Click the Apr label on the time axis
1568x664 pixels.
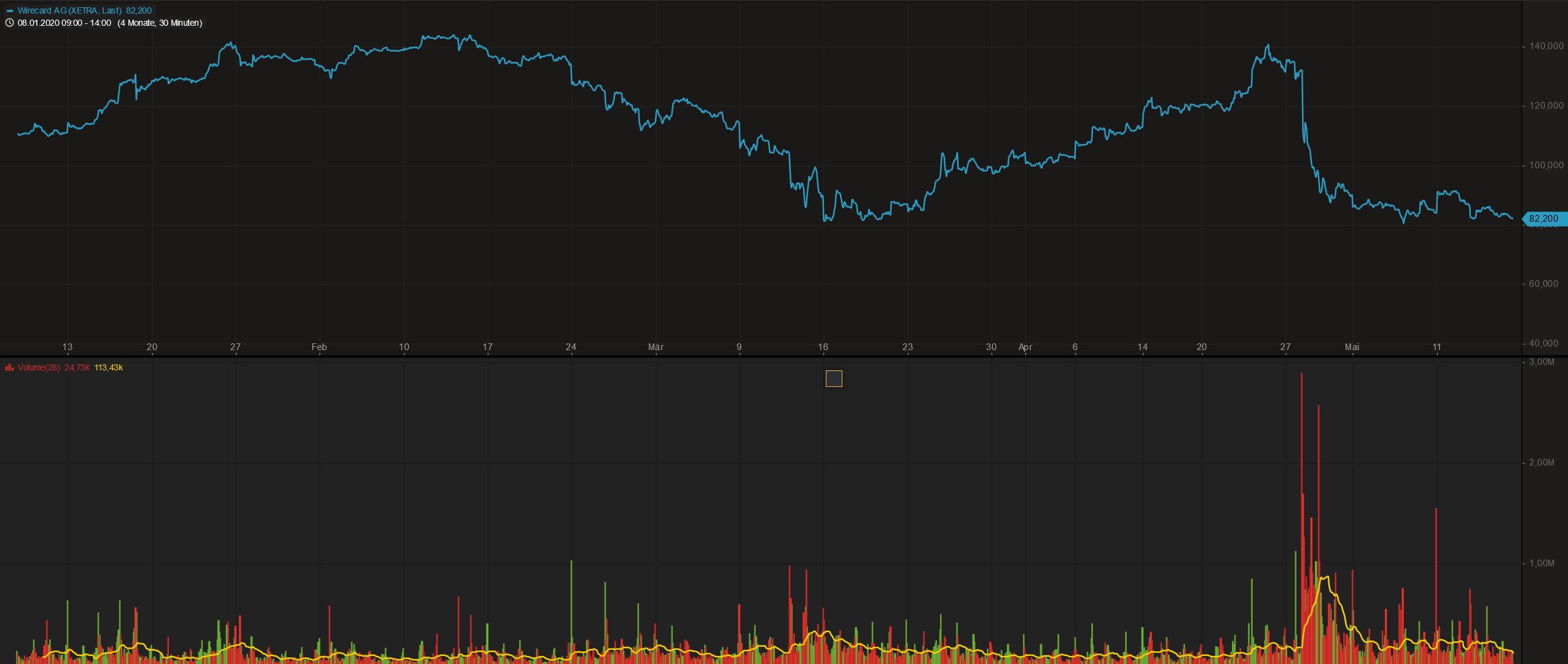coord(1025,347)
